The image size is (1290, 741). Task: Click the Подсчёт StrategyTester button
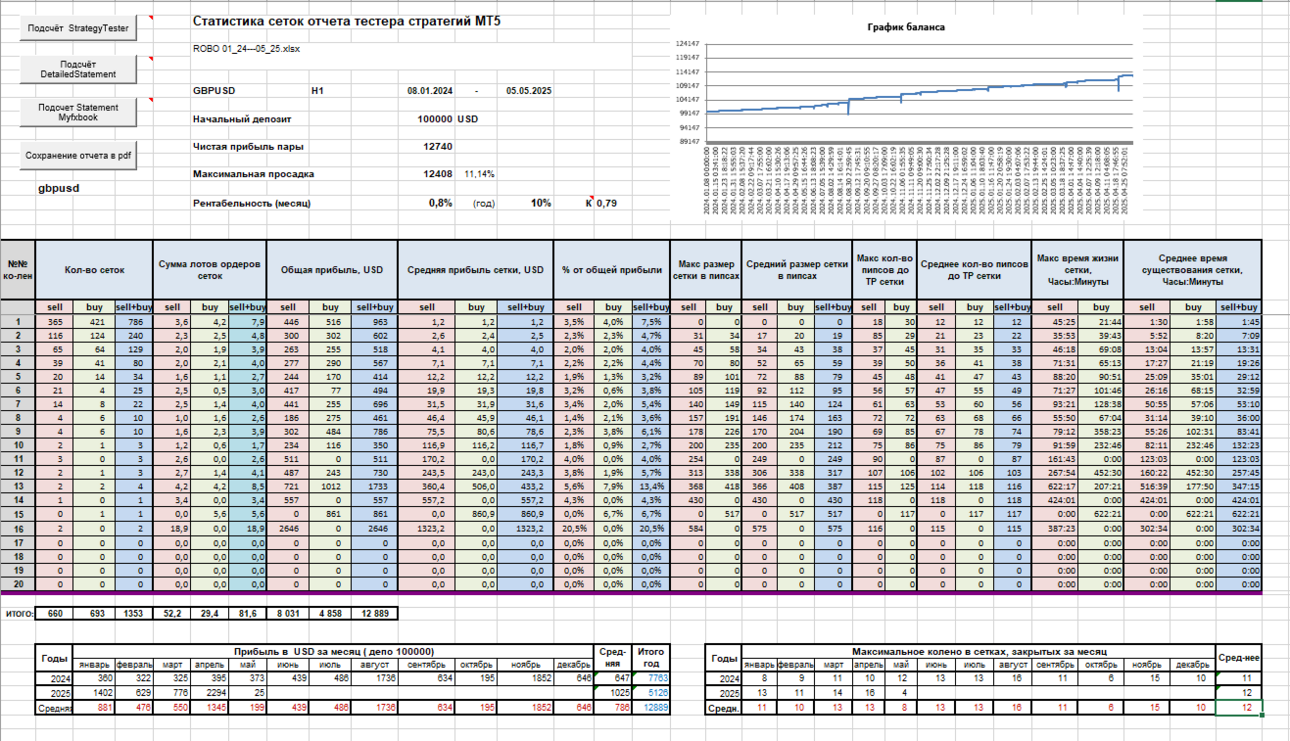pyautogui.click(x=78, y=29)
